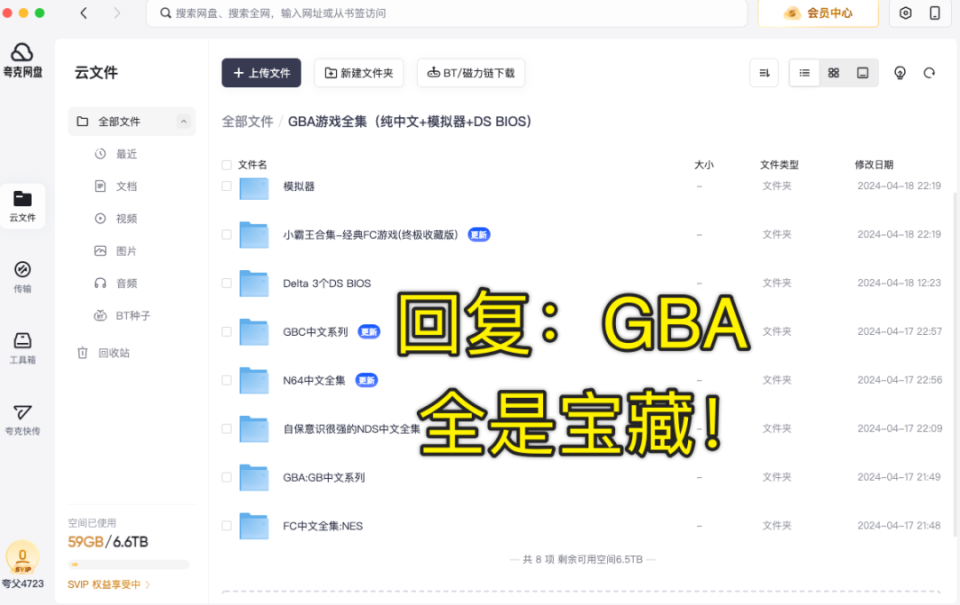
Task: Show BT种子 torrent files
Action: (x=122, y=315)
